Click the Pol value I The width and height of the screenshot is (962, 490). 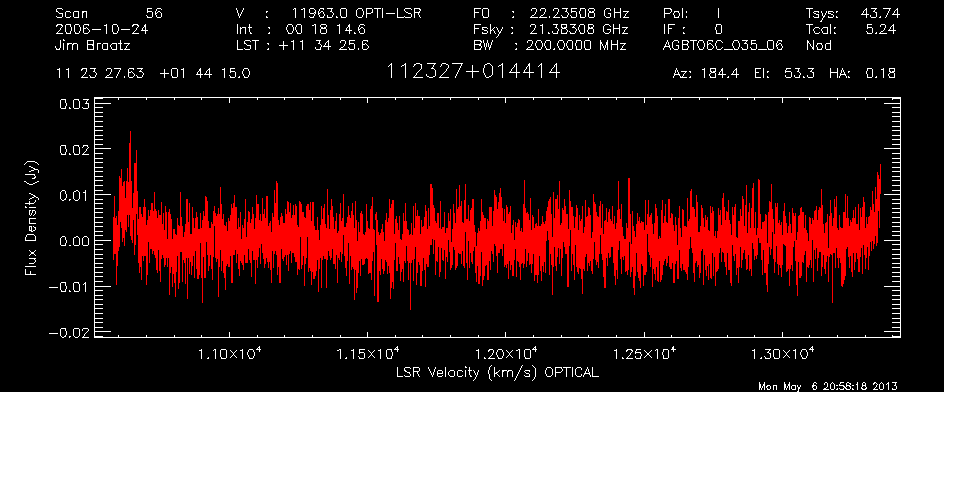718,13
